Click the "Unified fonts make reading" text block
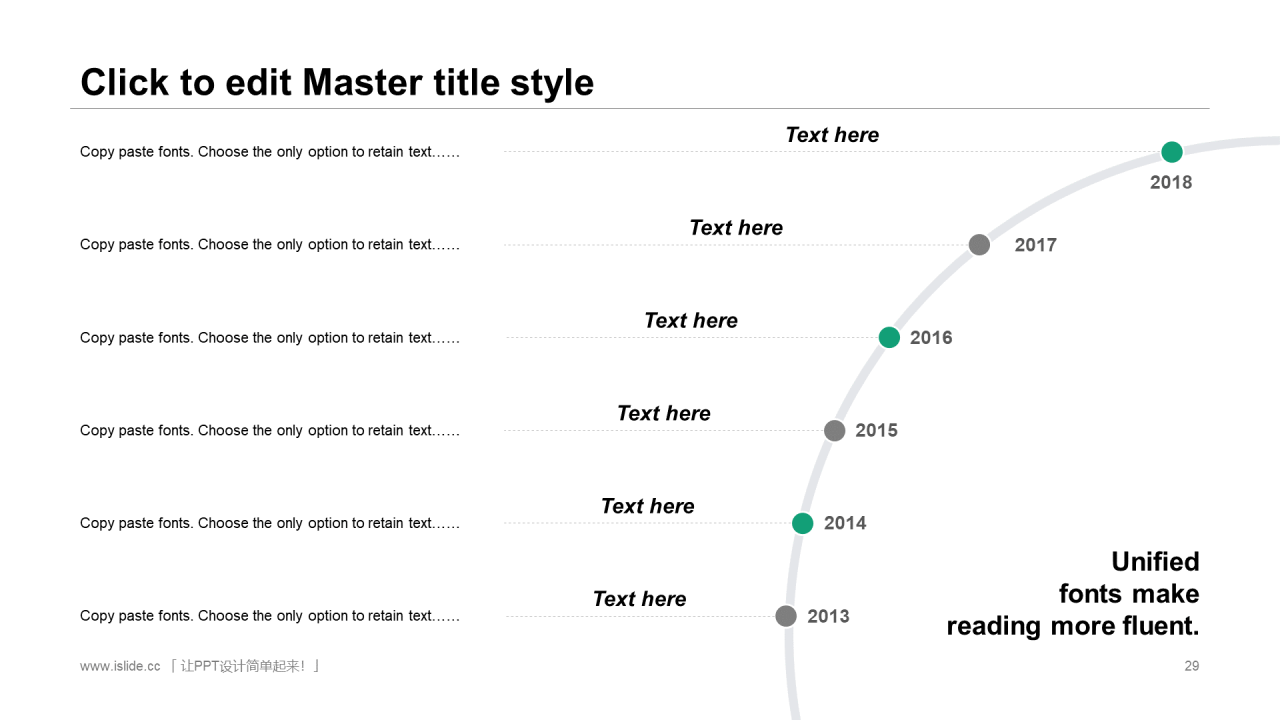Screen dimensions: 1280x720 (x=1073, y=594)
